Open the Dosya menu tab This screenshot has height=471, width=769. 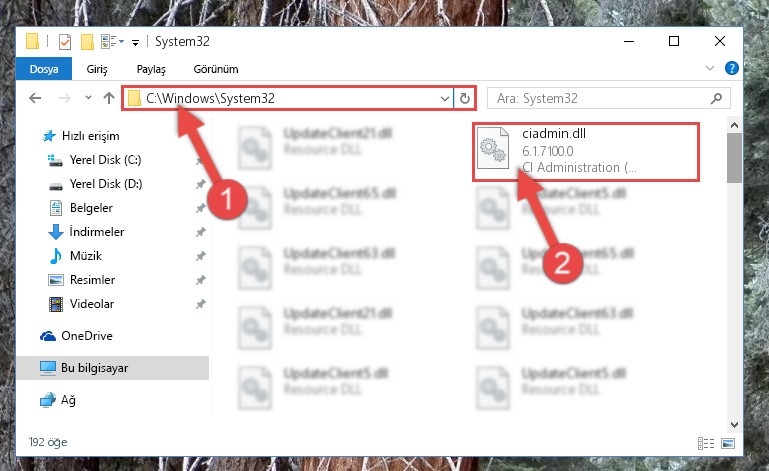coord(44,69)
